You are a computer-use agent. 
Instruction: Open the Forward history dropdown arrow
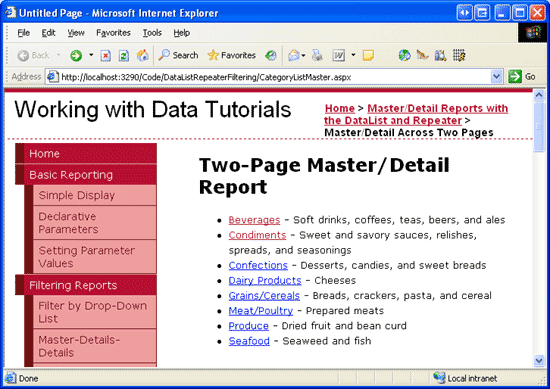[91, 55]
